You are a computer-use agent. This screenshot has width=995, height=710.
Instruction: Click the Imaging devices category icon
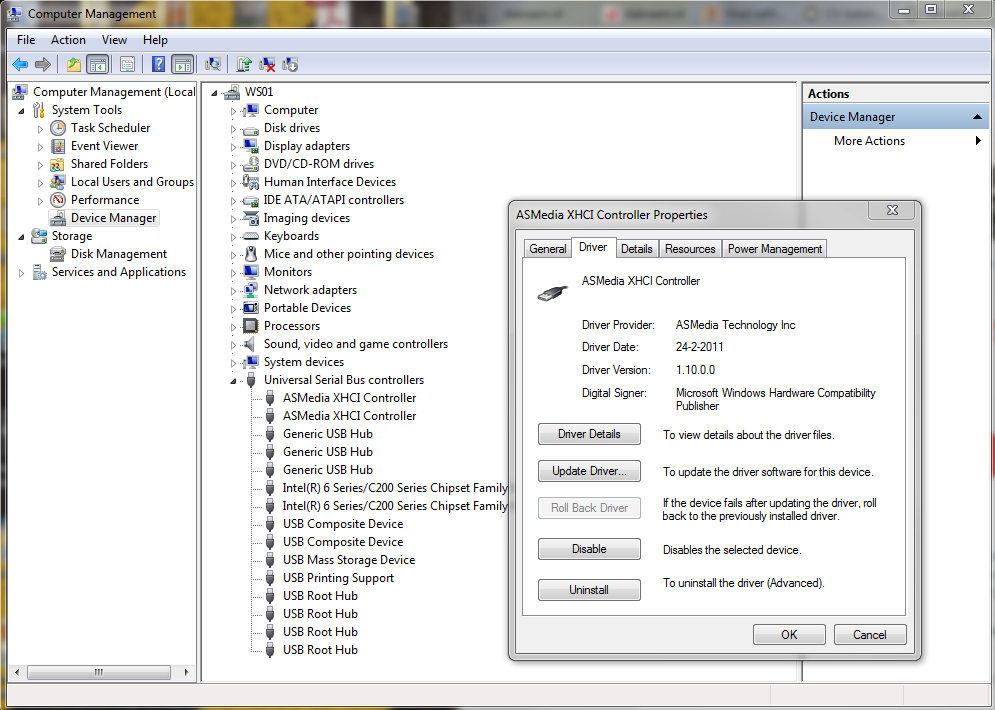(251, 218)
